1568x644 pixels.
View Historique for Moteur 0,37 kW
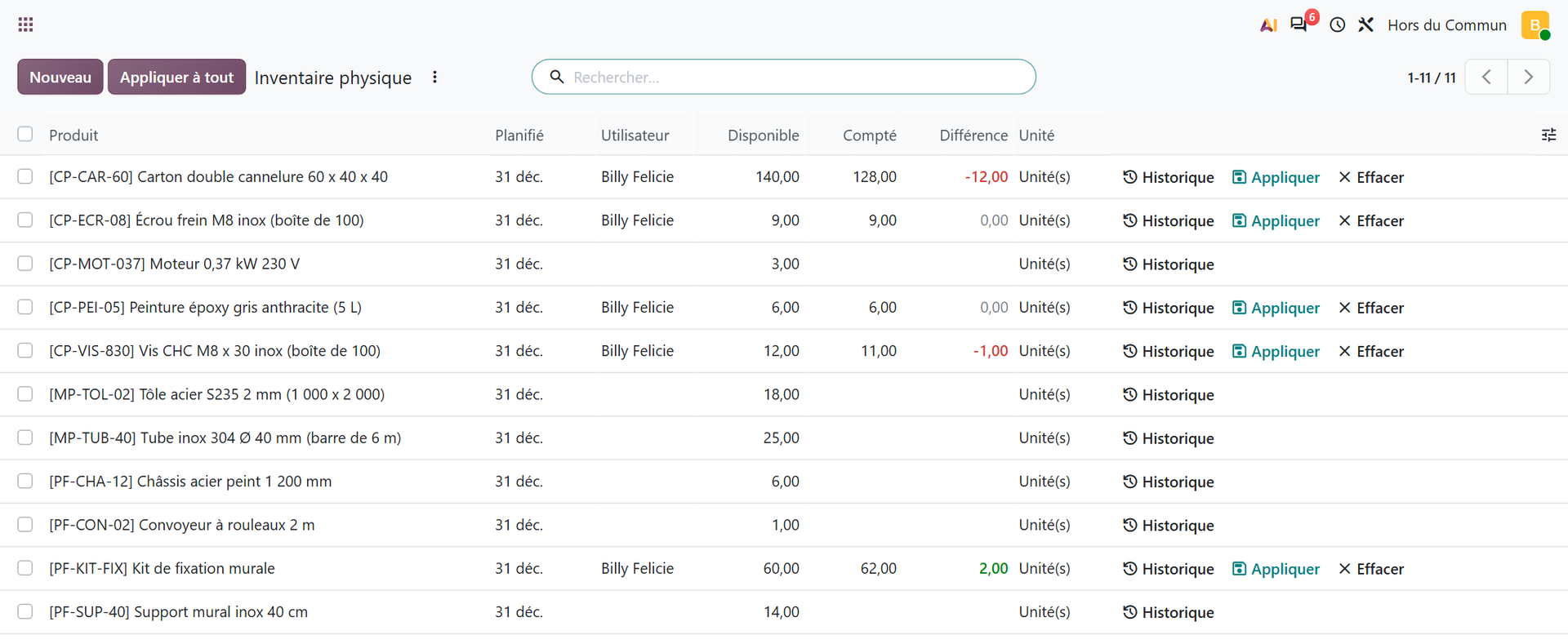(1169, 264)
